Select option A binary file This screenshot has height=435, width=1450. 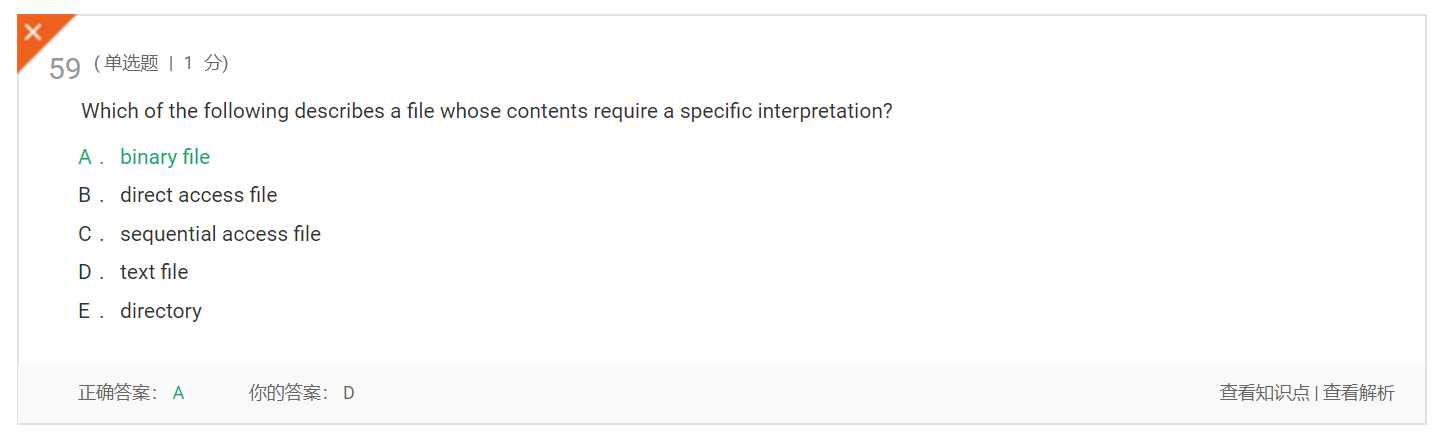click(144, 157)
